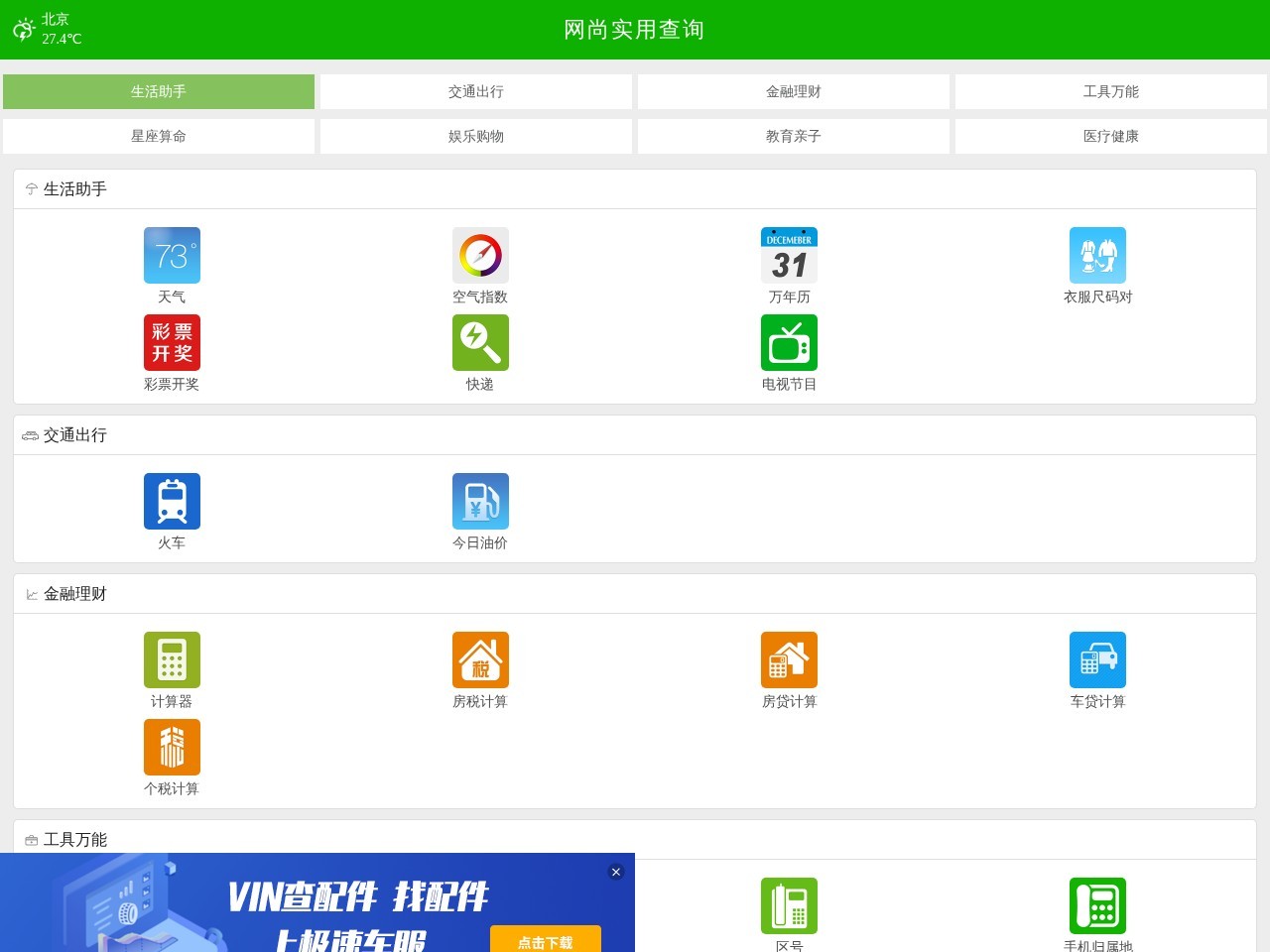This screenshot has width=1270, height=952.
Task: Launch the 计算器 calculator icon
Action: (x=172, y=660)
